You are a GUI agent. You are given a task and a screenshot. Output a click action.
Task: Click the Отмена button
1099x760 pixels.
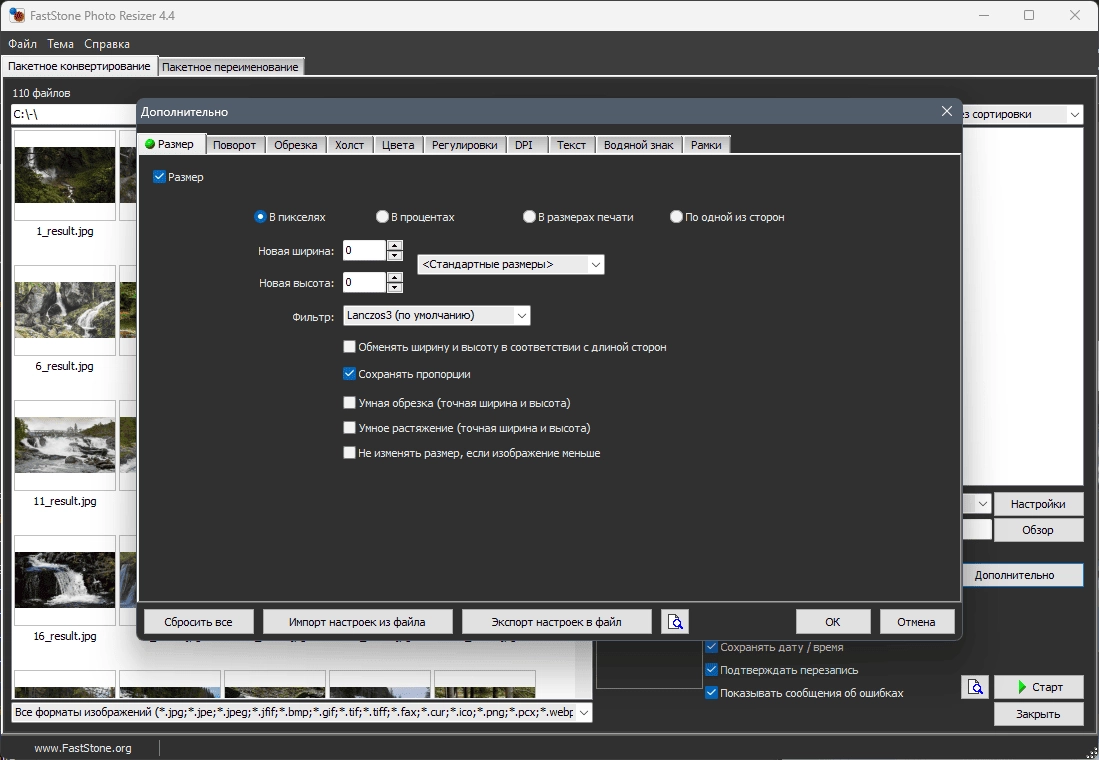[x=916, y=622]
